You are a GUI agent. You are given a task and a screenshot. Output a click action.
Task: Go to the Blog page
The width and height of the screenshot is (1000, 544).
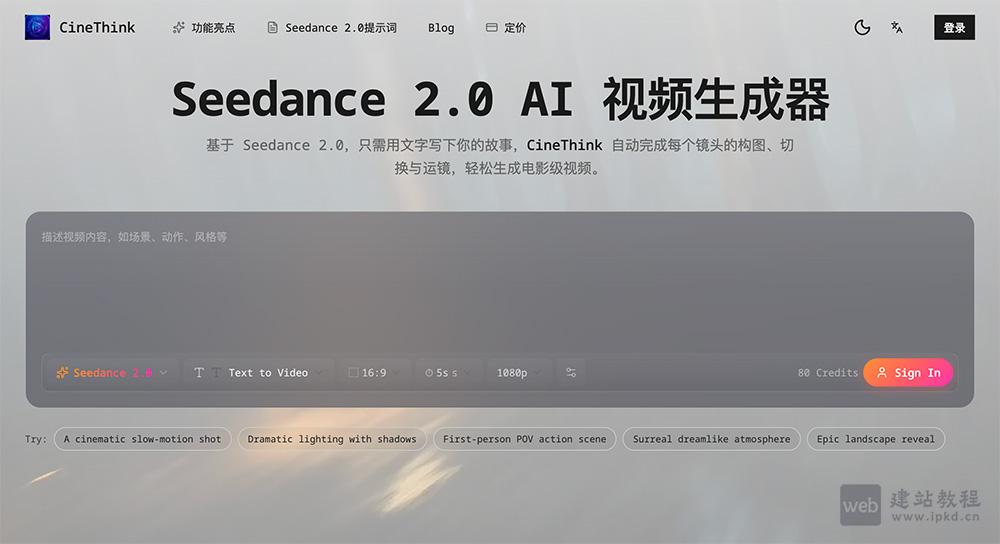coord(441,28)
